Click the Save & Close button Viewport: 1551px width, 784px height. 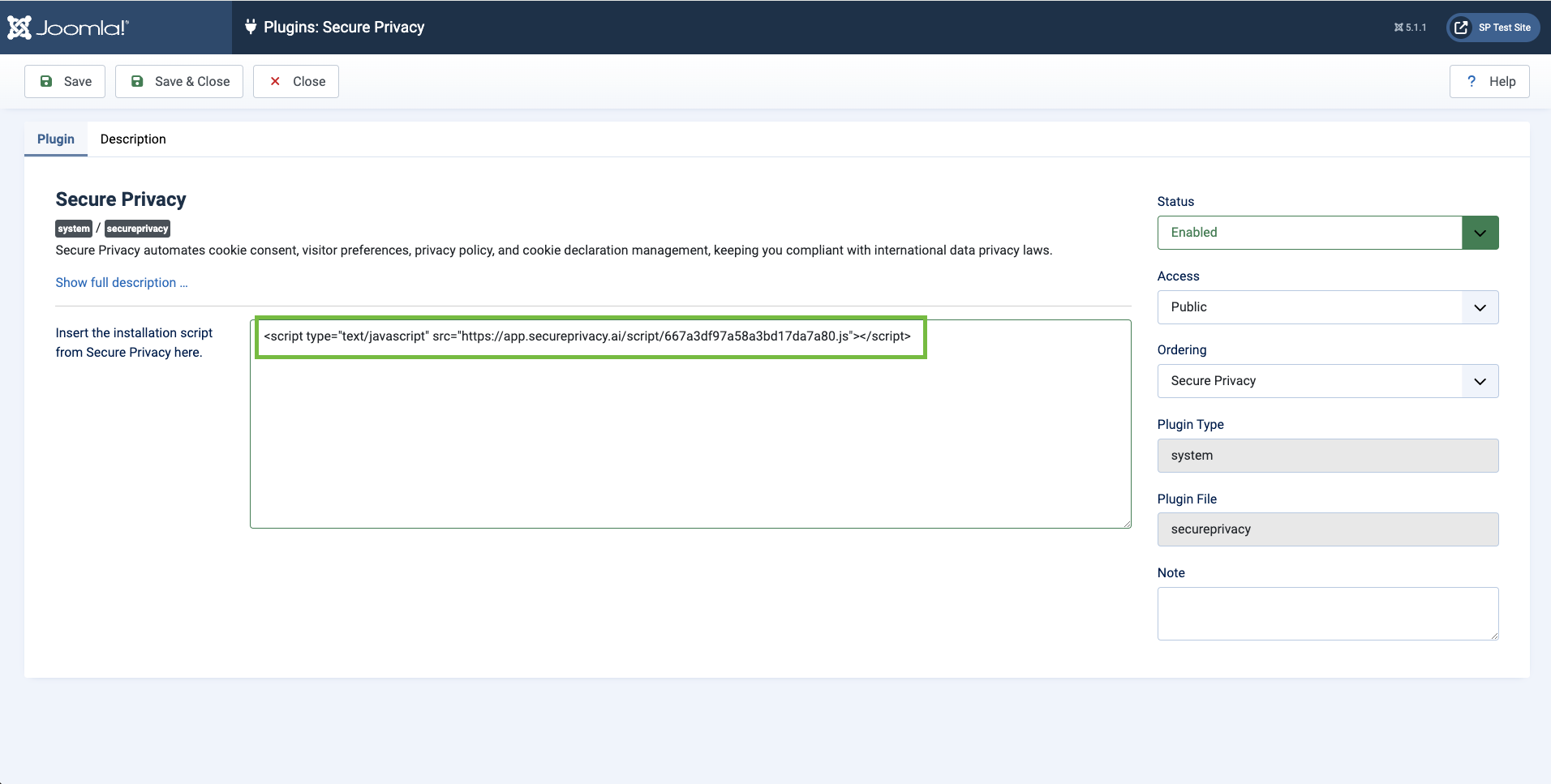(179, 81)
